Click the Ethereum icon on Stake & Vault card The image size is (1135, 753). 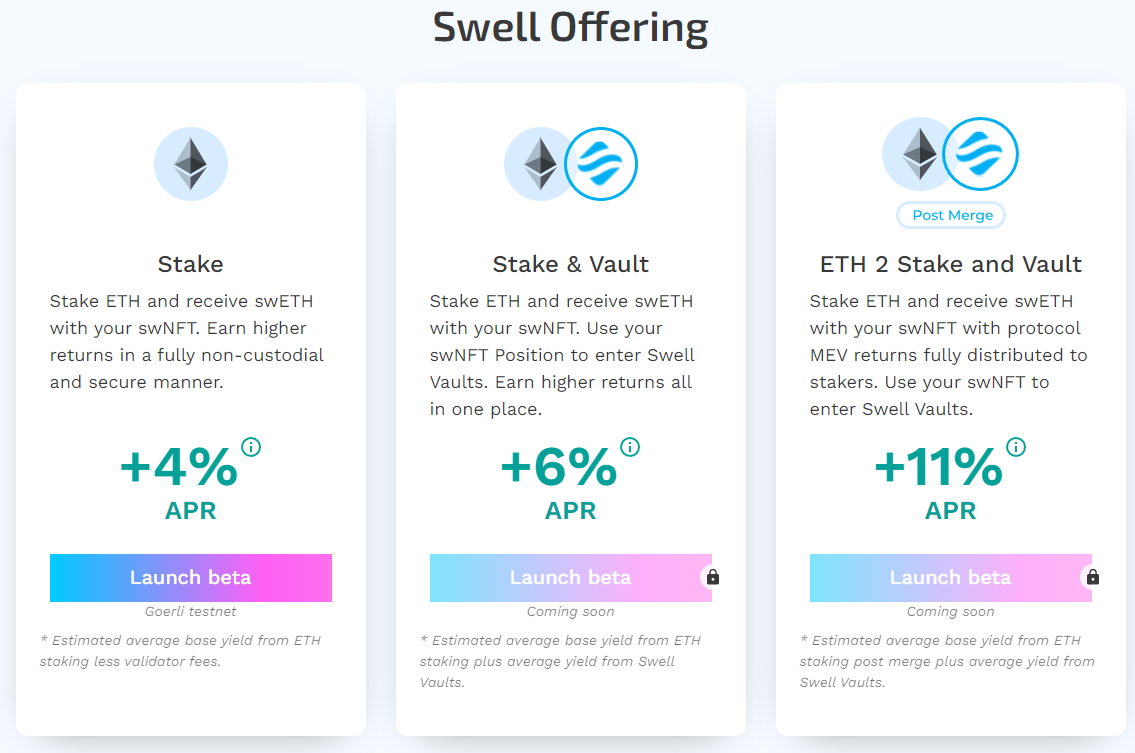pyautogui.click(x=540, y=164)
